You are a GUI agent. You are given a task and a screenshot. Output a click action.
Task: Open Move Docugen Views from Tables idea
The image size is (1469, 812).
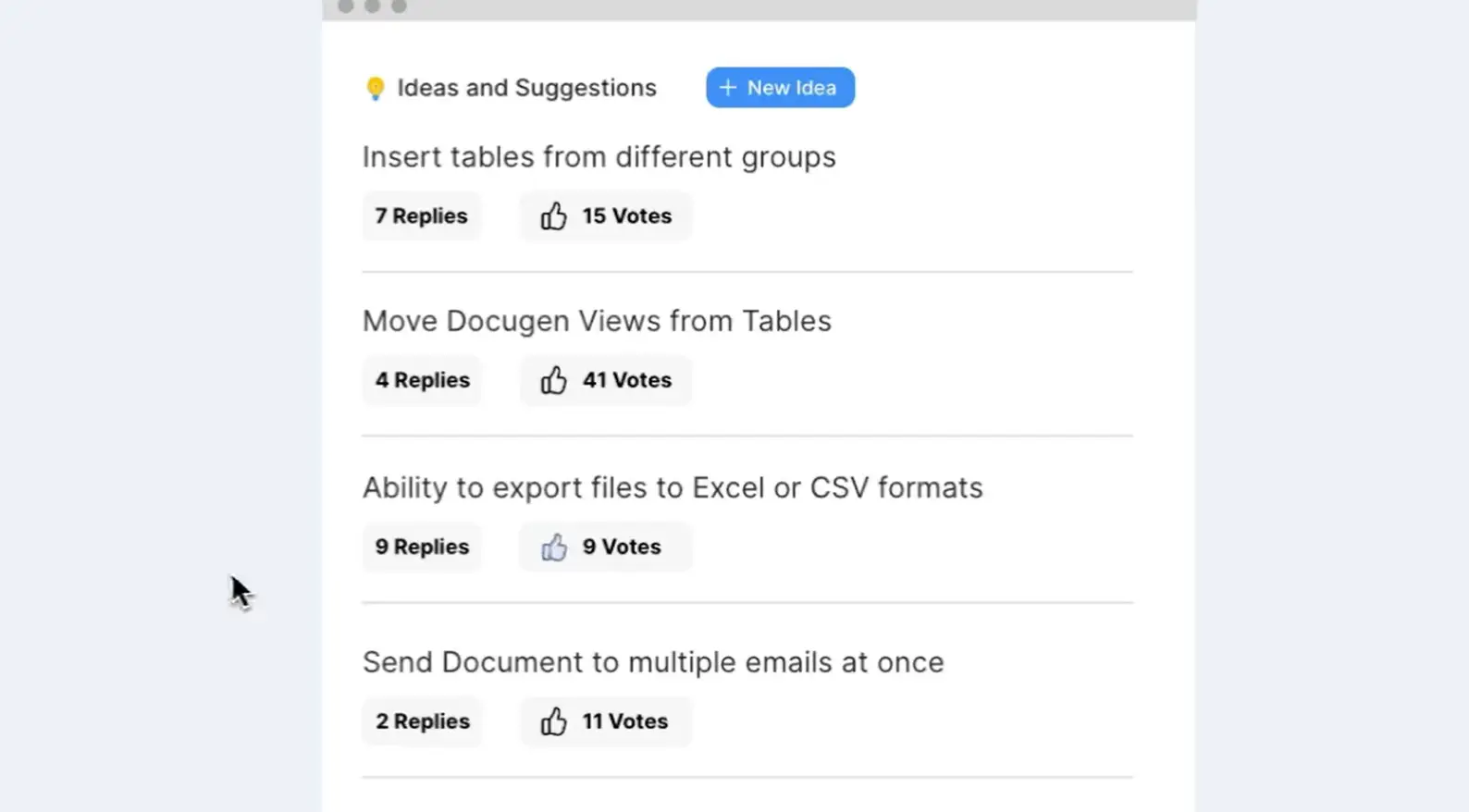click(597, 321)
